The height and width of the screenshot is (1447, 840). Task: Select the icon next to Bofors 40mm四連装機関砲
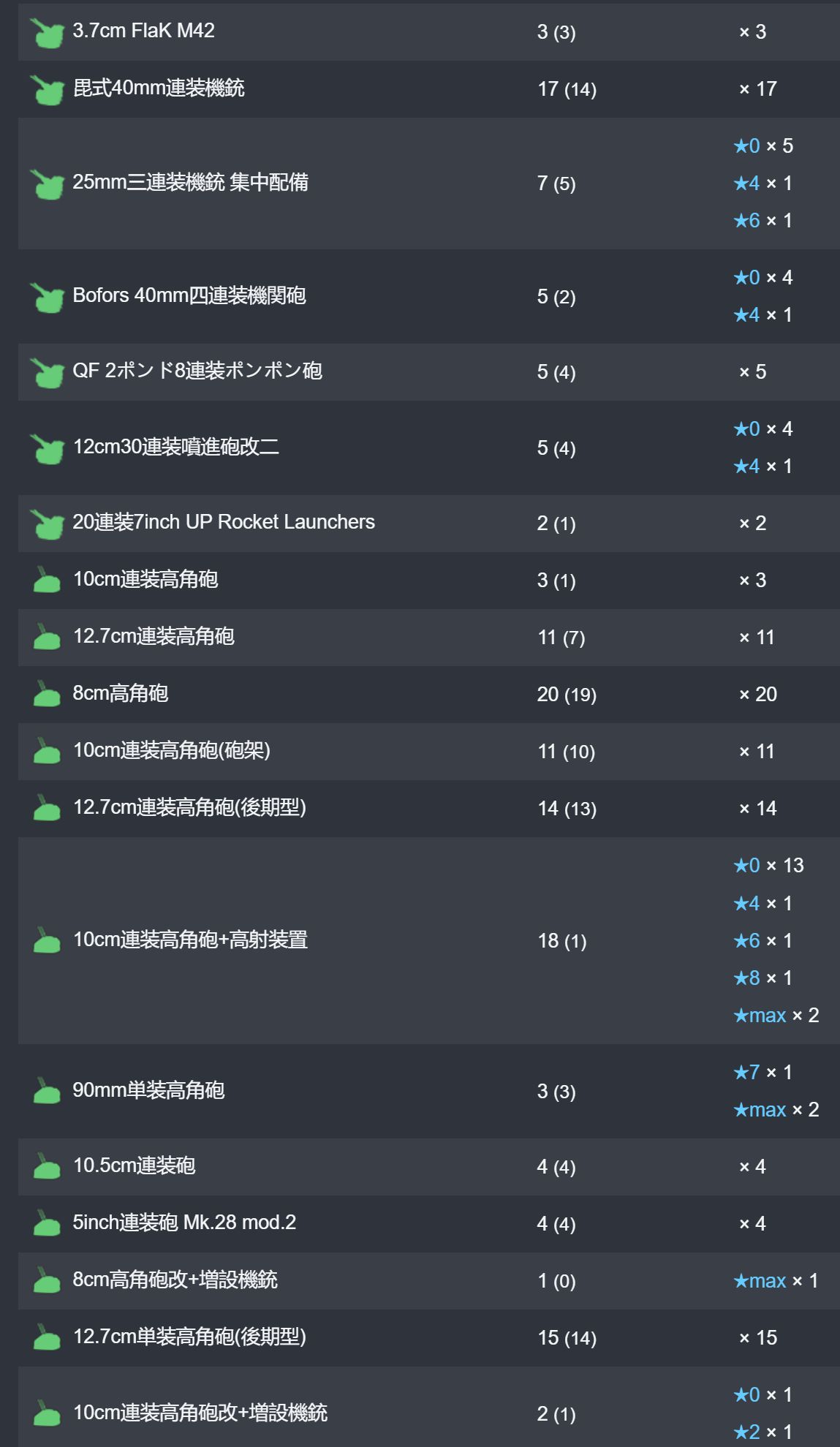[x=48, y=297]
